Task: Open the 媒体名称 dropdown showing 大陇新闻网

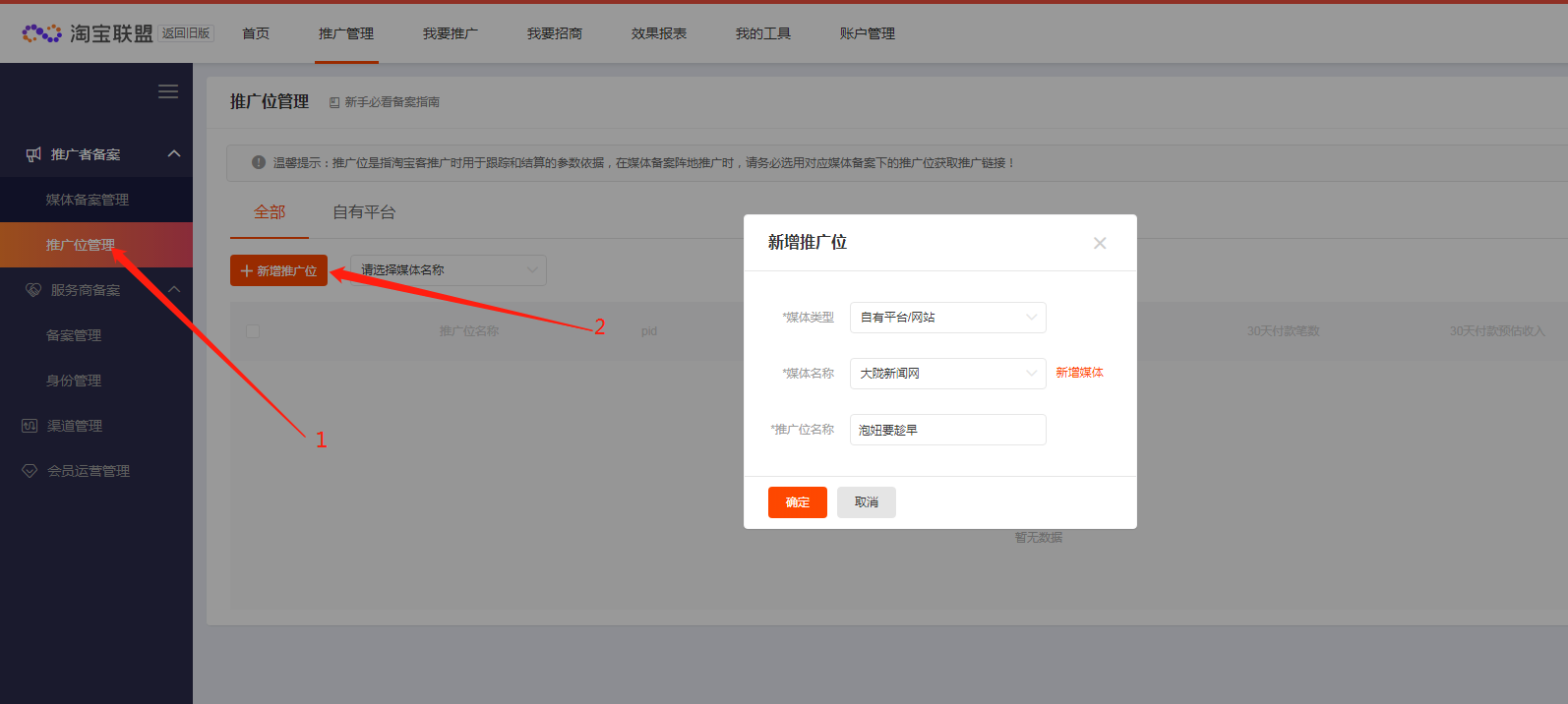Action: [947, 374]
